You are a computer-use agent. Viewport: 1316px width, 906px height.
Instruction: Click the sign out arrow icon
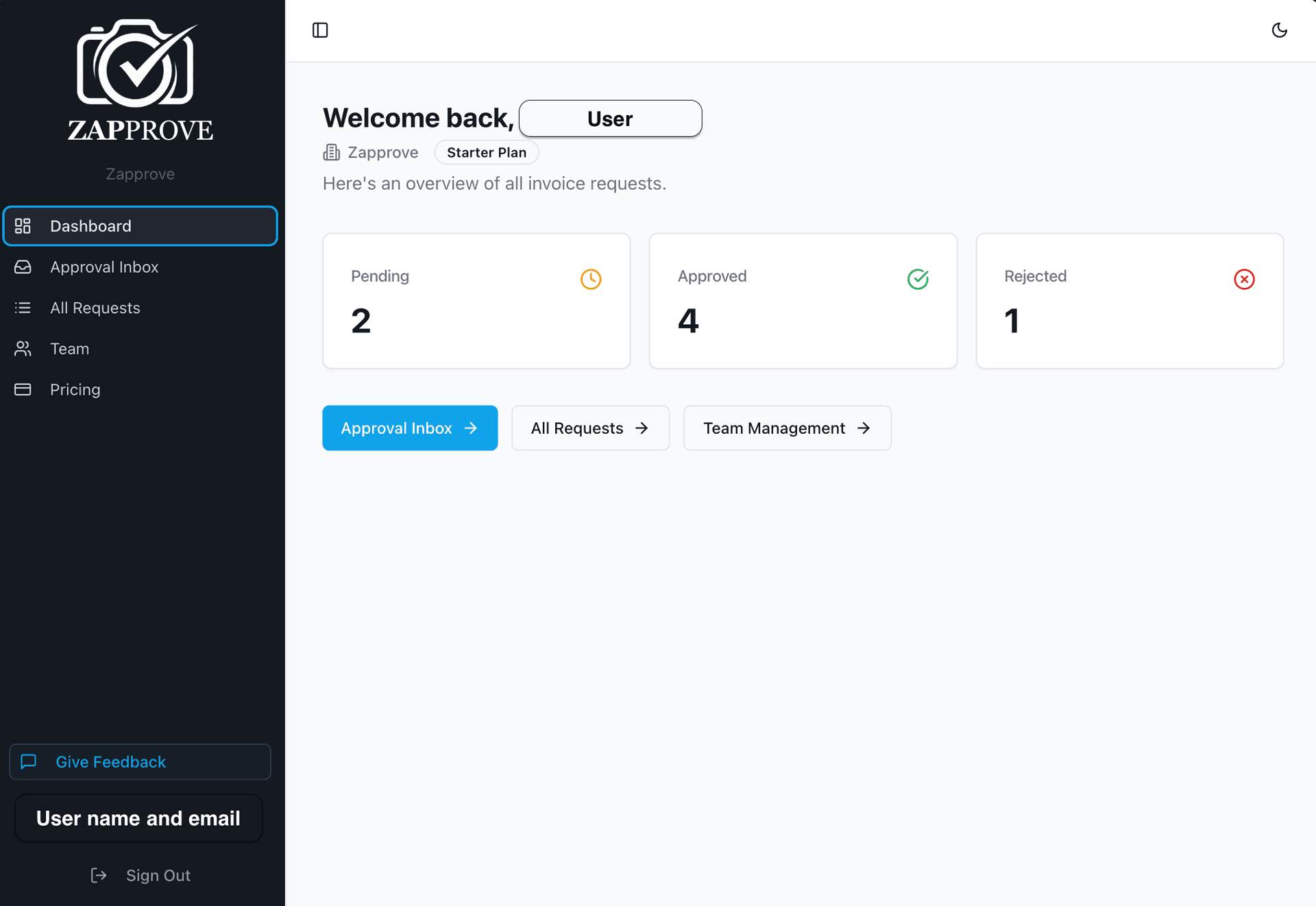pos(99,875)
